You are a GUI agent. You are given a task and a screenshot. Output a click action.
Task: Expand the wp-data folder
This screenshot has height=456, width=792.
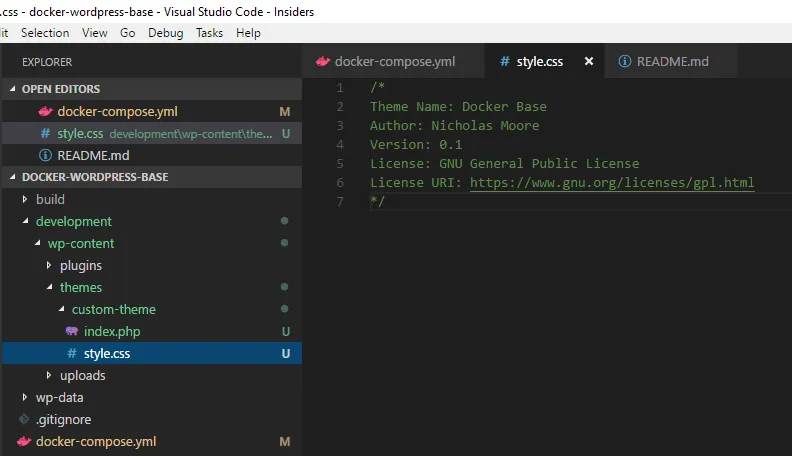click(25, 397)
